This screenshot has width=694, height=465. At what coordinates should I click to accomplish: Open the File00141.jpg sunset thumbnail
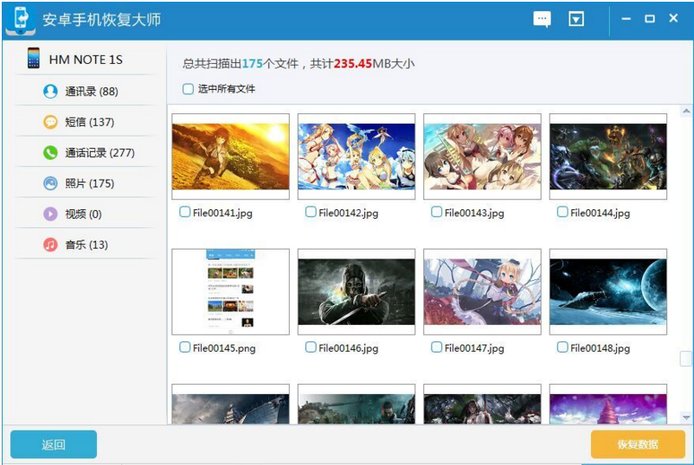pos(231,156)
